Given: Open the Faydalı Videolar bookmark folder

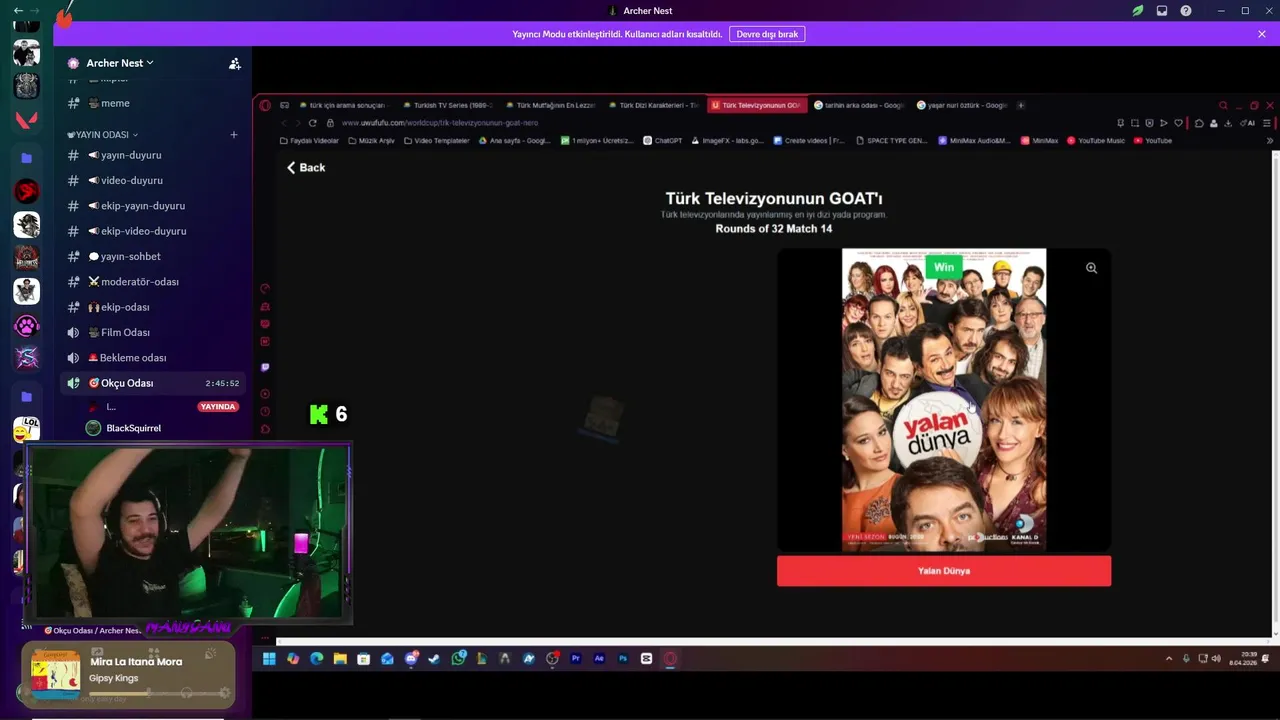Looking at the screenshot, I should [309, 141].
